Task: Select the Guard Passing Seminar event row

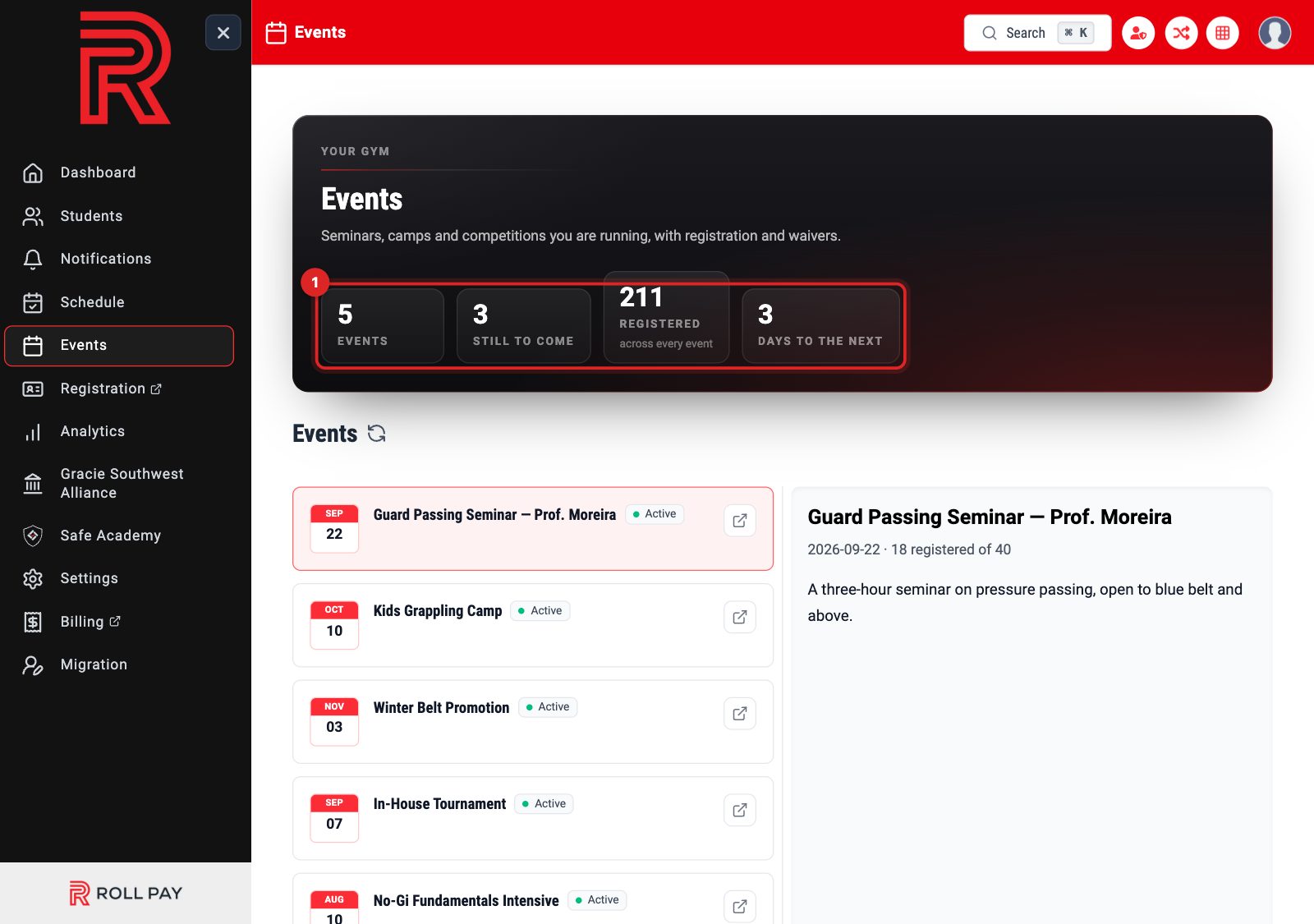Action: [x=533, y=529]
